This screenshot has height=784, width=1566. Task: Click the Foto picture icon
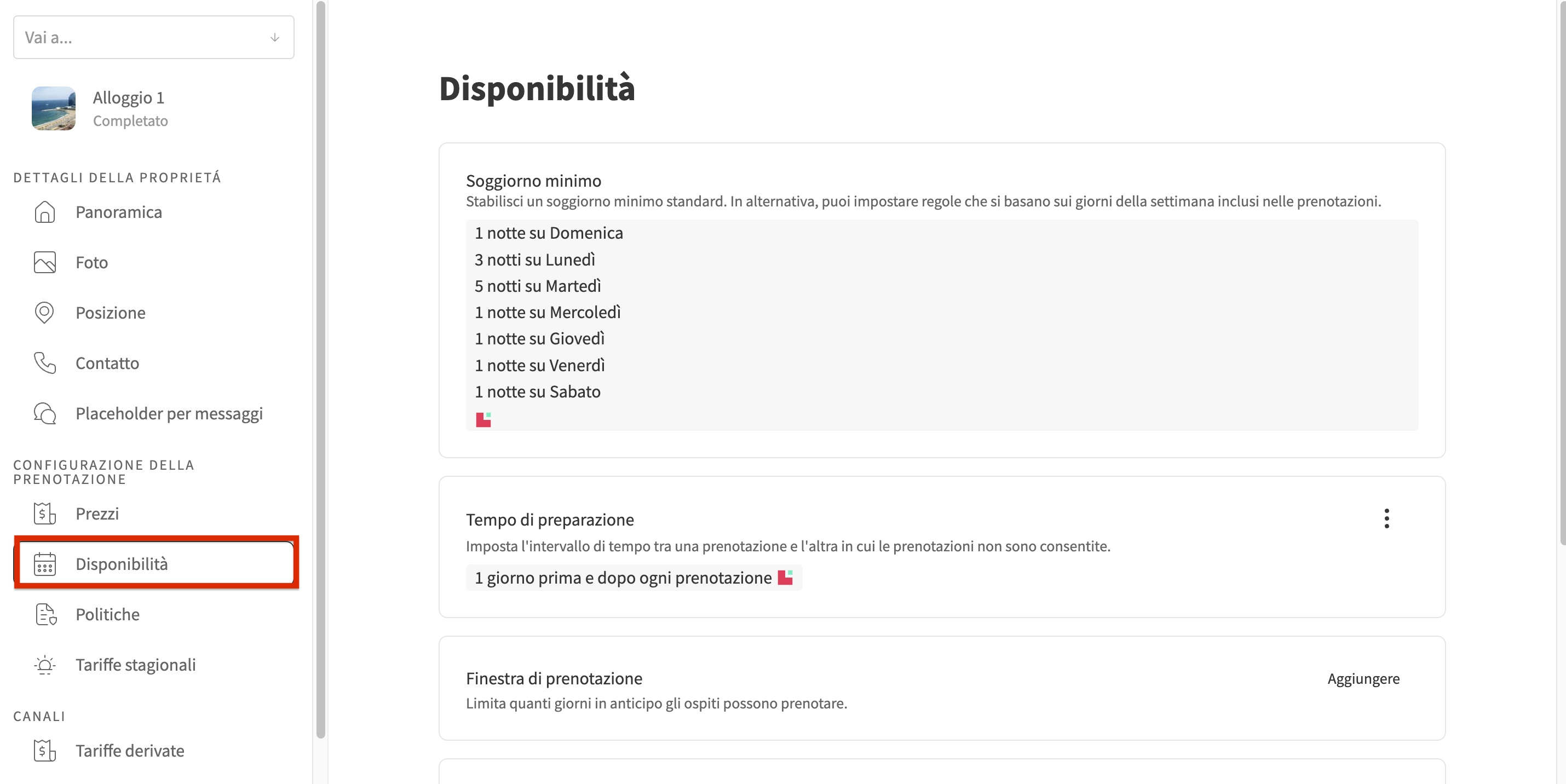(44, 263)
